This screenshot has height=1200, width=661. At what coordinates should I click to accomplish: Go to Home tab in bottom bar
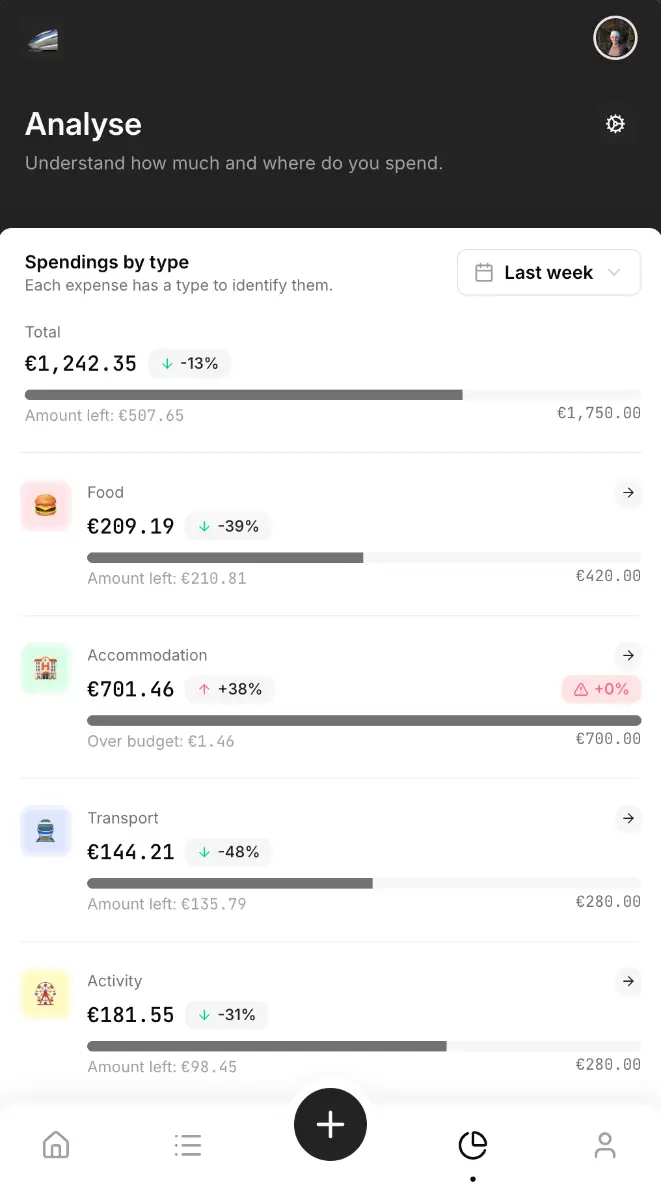coord(56,1145)
